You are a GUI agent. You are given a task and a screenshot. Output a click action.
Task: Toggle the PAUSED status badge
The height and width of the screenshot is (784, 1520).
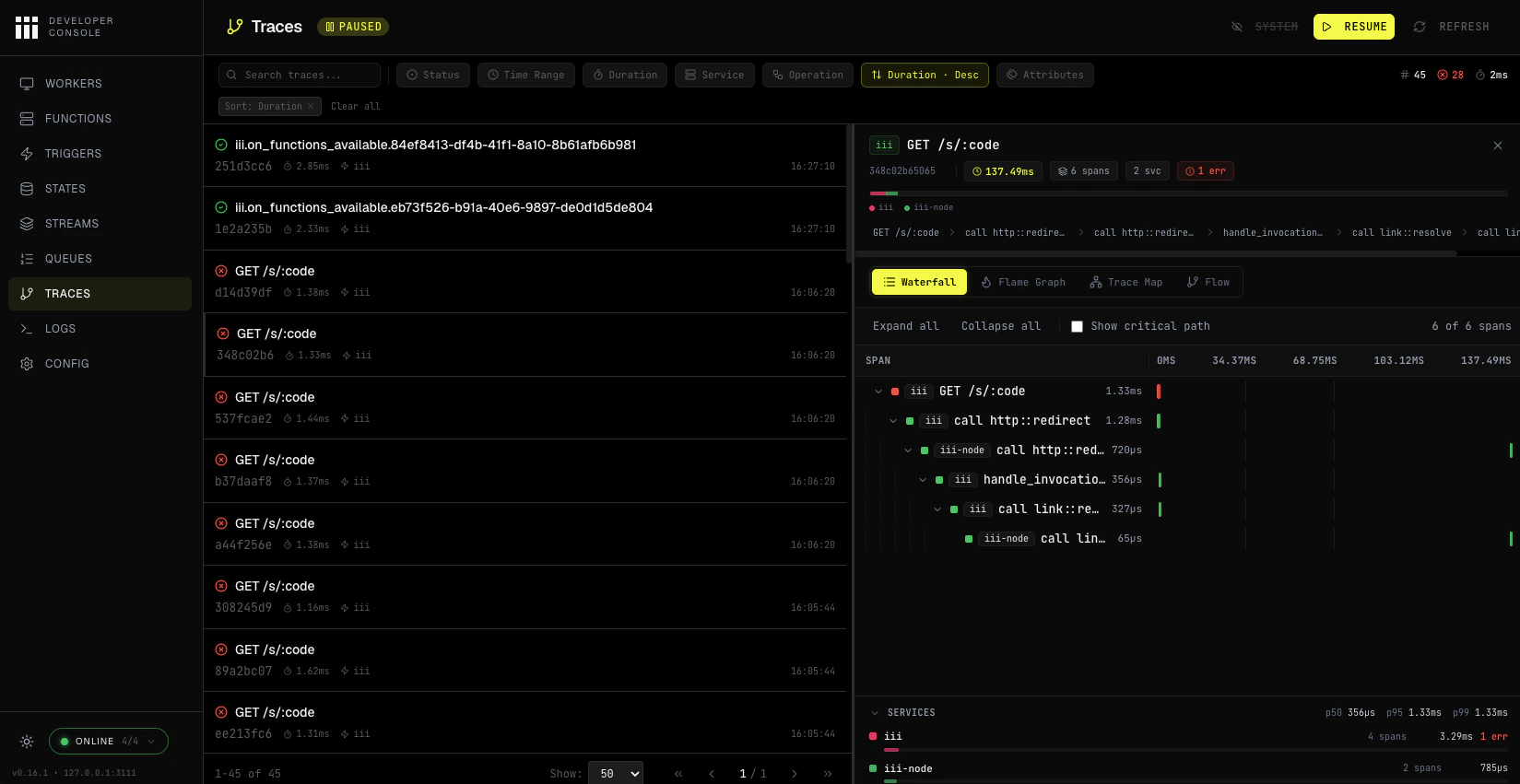(353, 27)
